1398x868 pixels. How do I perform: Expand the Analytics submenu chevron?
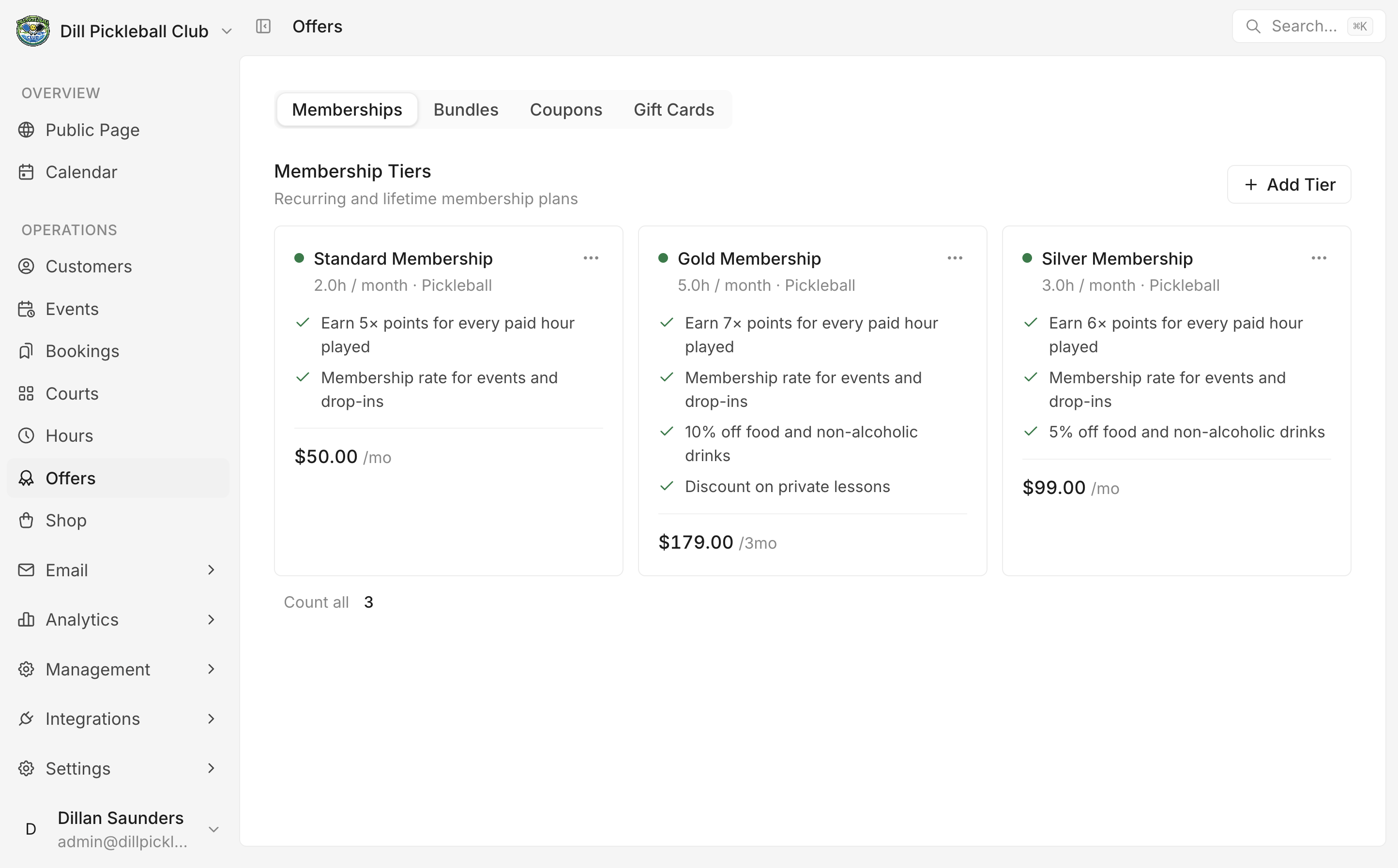coord(212,619)
